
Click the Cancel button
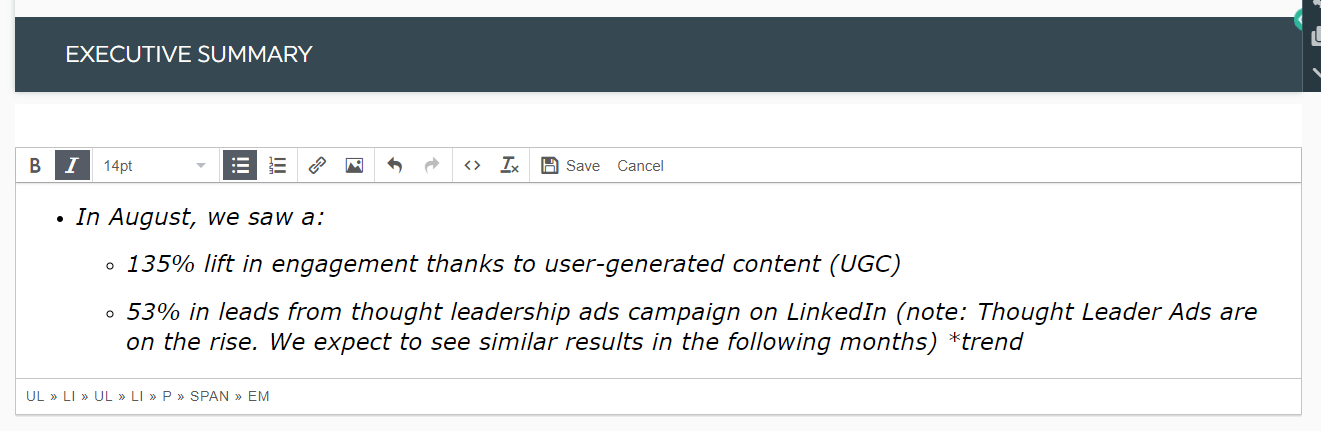point(641,166)
